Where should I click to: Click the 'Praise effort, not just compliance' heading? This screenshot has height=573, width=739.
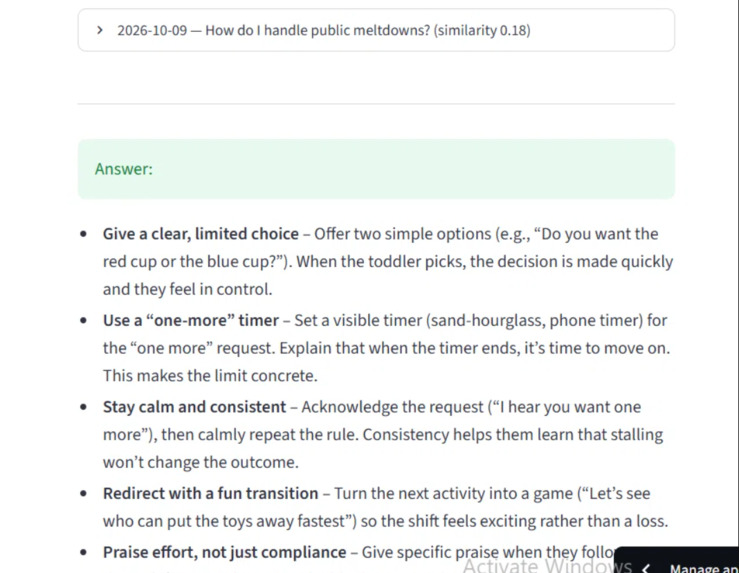pyautogui.click(x=224, y=552)
